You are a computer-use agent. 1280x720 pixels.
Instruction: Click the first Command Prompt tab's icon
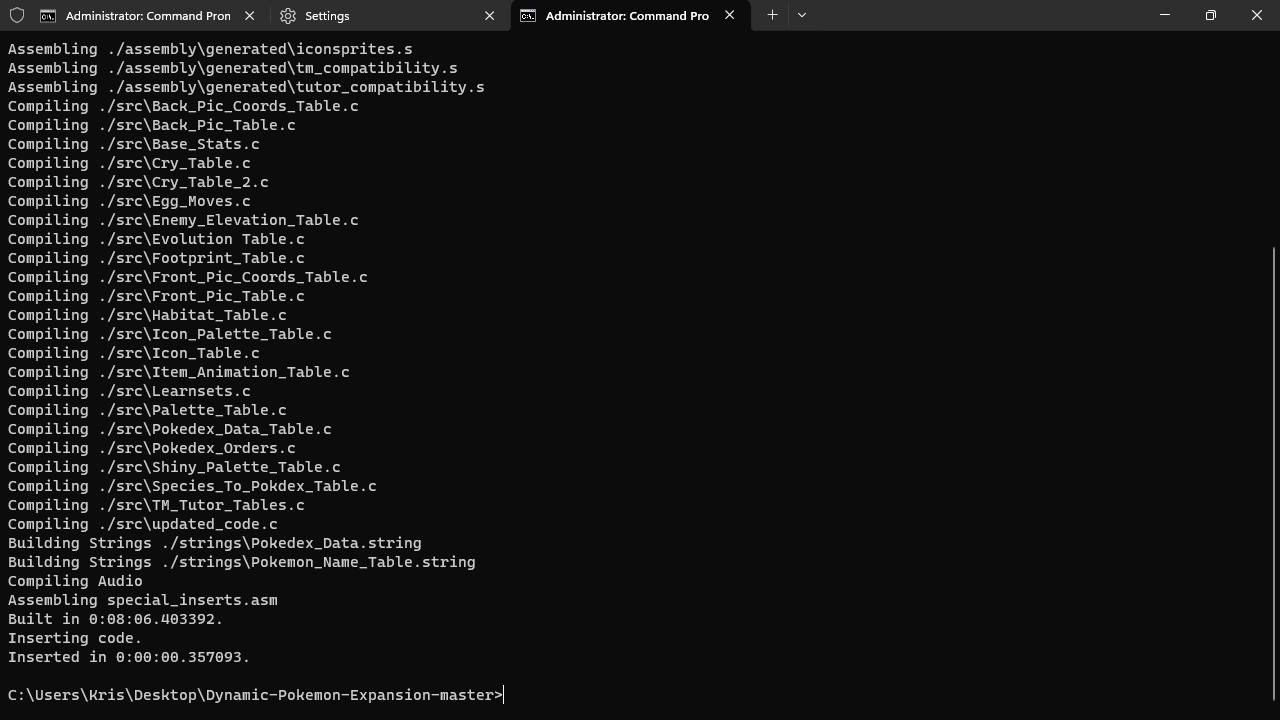(48, 16)
